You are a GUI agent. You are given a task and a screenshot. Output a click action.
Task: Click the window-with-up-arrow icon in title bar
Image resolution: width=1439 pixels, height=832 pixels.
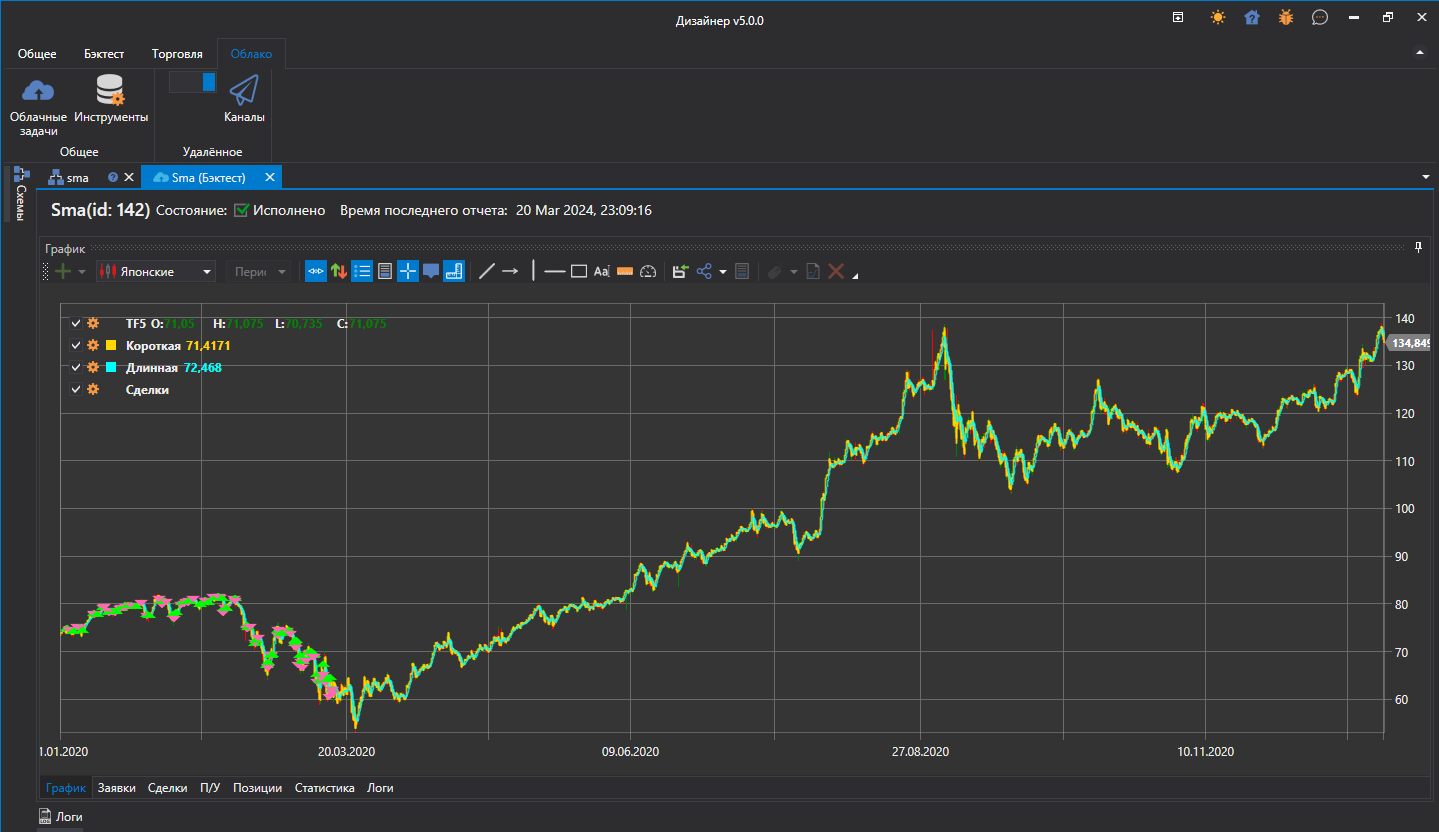tap(1178, 17)
